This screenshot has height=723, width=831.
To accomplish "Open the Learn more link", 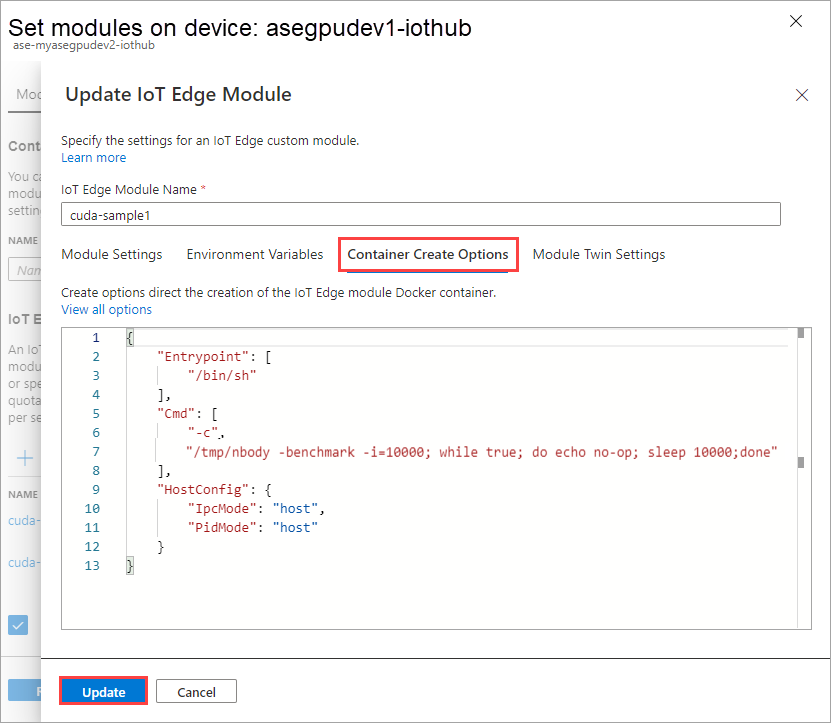I will pyautogui.click(x=93, y=157).
